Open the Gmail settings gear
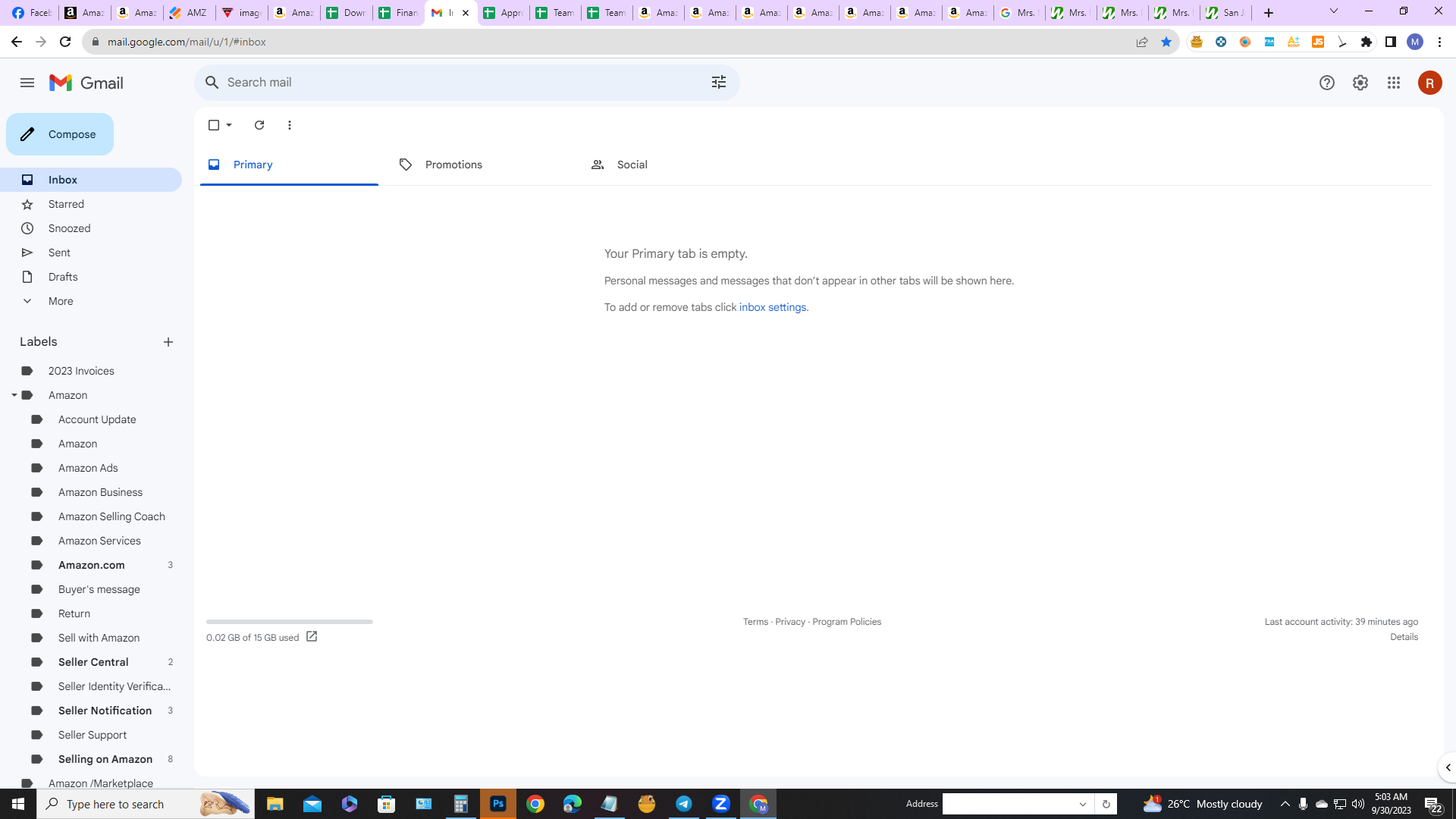 [1360, 83]
